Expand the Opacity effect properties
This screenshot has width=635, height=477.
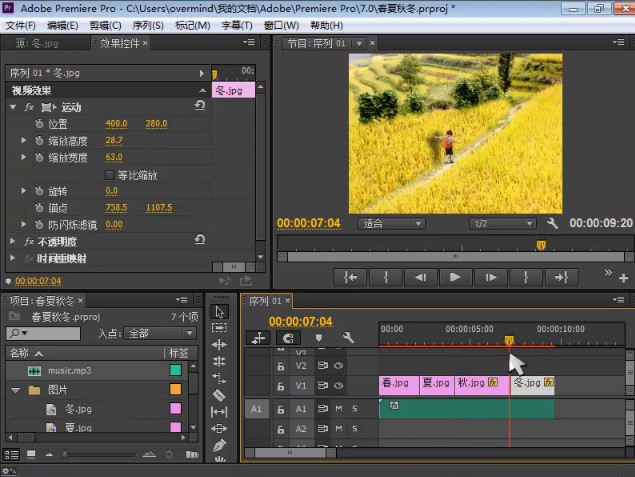(x=14, y=241)
